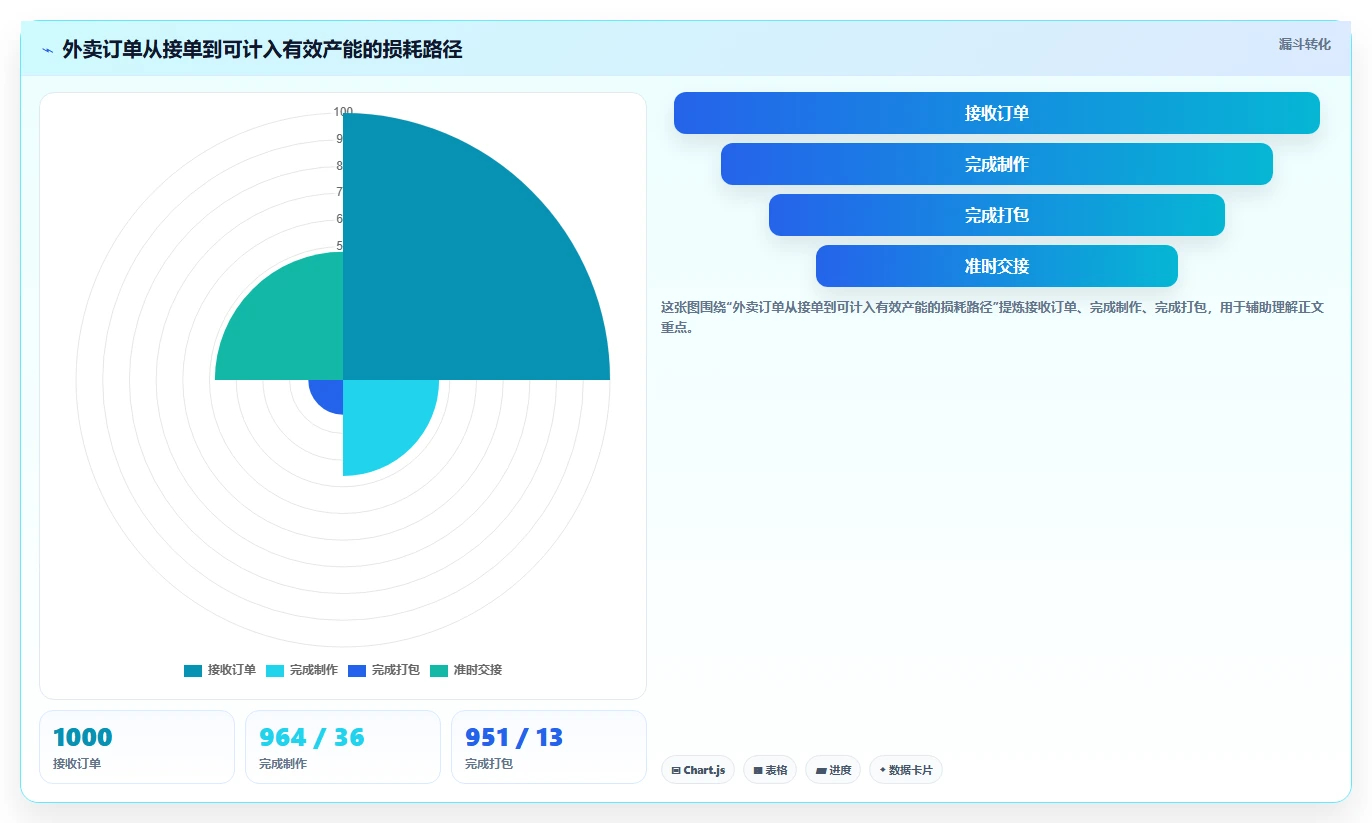The width and height of the screenshot is (1372, 823).
Task: Open the 1000 接收订单 stat card
Action: pos(137,747)
